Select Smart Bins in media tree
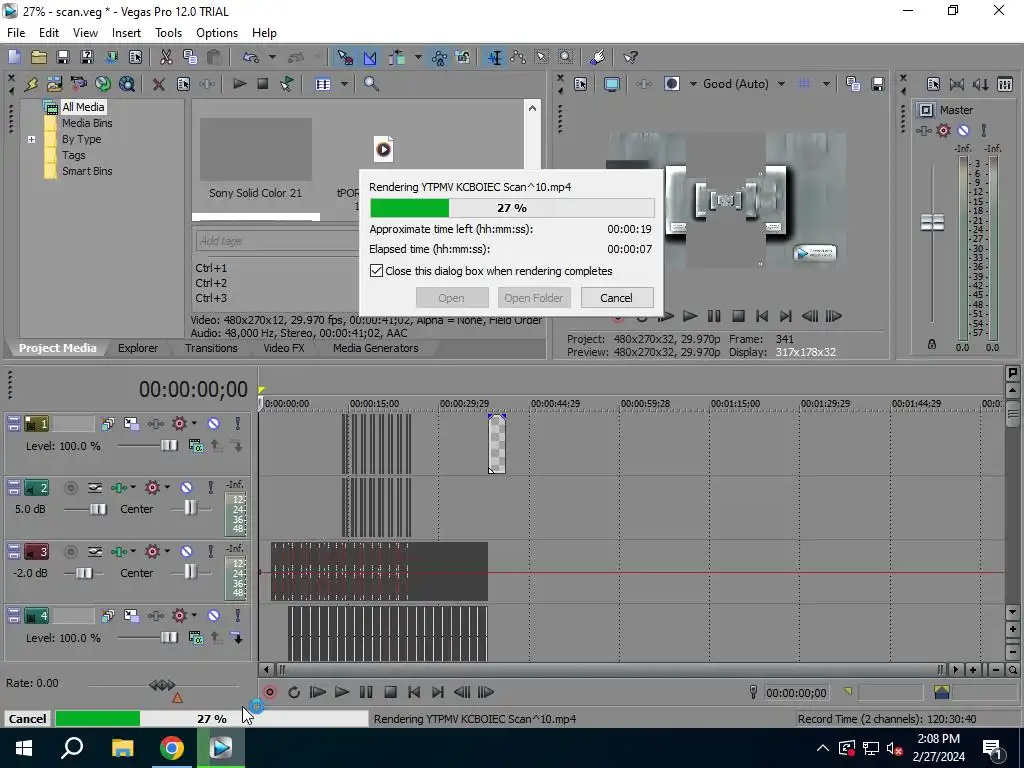 coord(87,171)
